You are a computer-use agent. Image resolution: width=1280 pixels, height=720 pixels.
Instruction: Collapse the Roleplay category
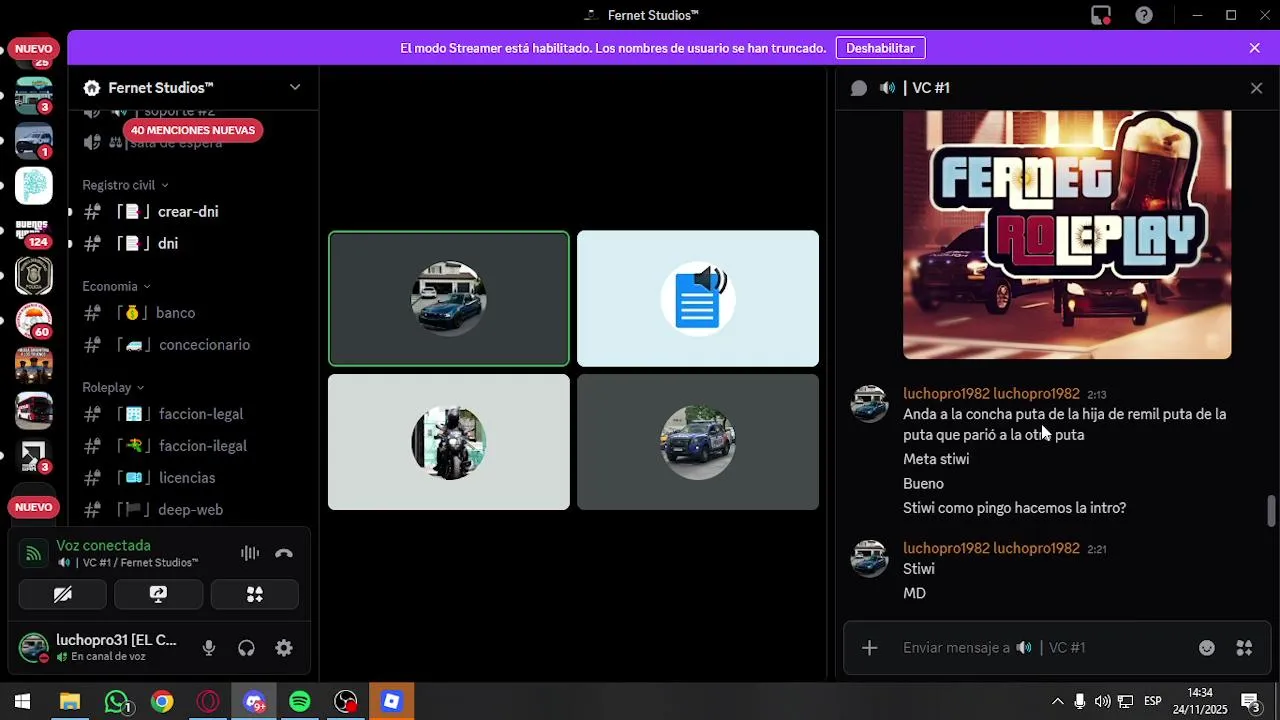(x=113, y=387)
